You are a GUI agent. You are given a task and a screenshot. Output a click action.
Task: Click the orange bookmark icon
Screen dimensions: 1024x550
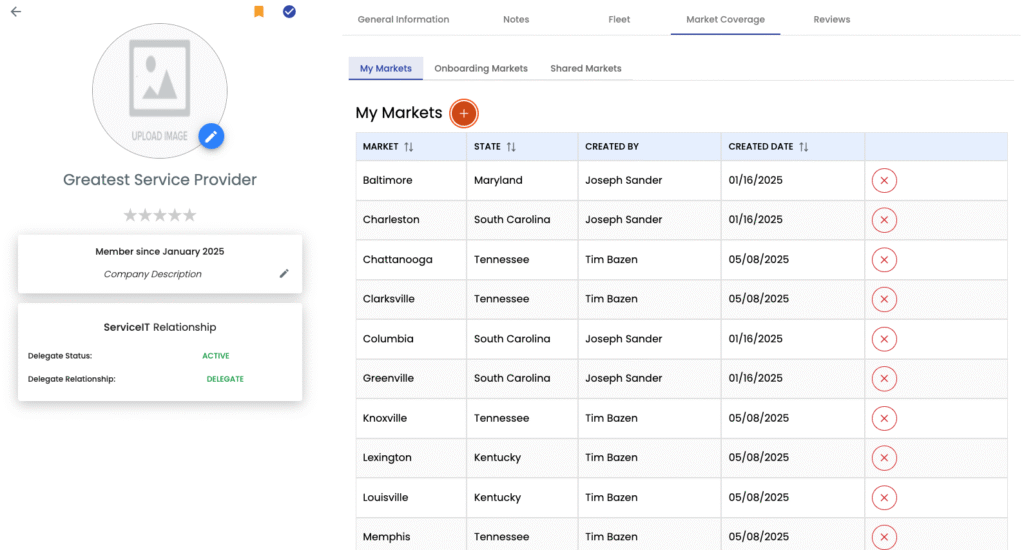(x=259, y=12)
